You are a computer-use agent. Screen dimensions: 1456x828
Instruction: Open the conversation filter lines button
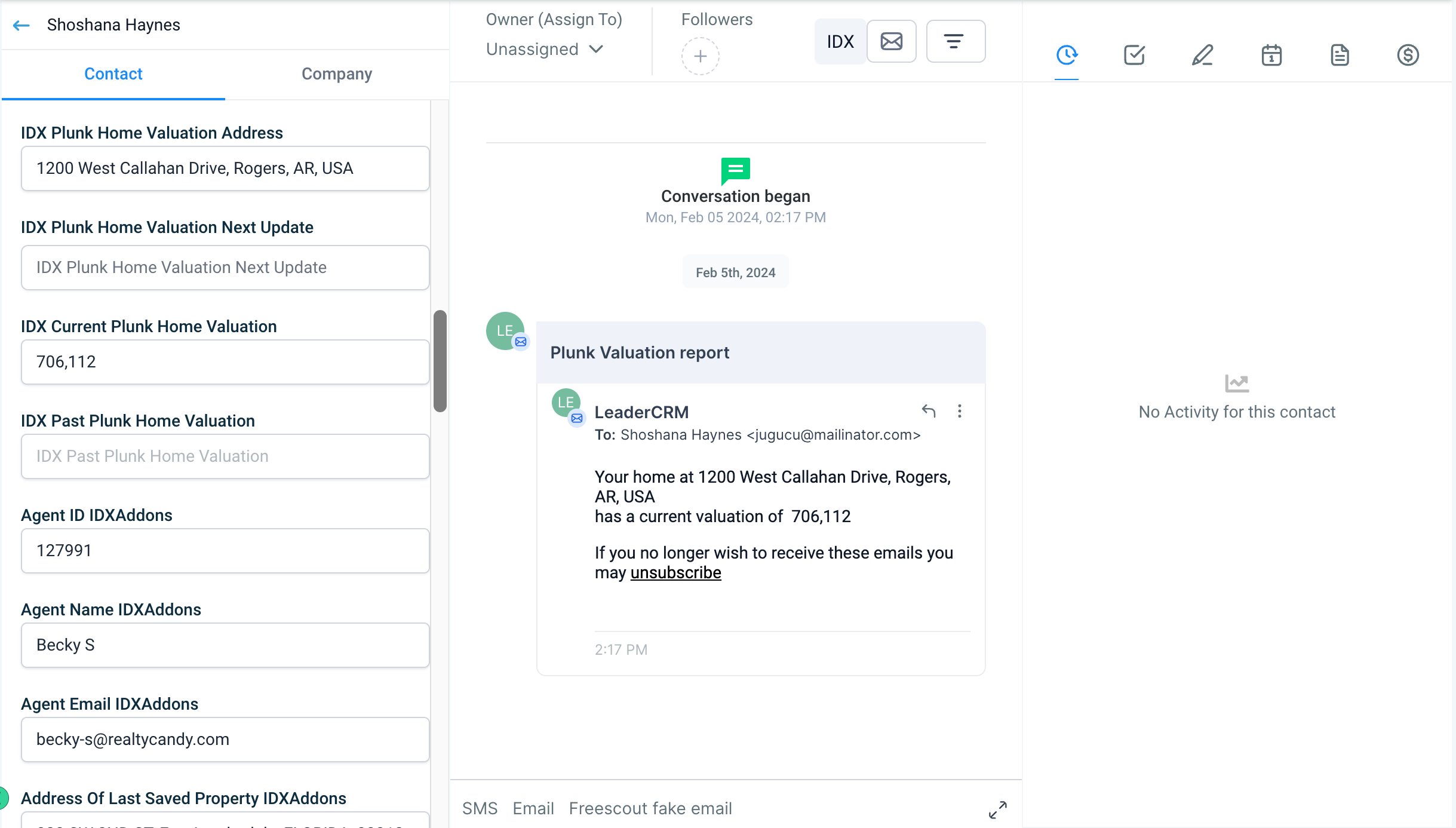click(x=955, y=41)
